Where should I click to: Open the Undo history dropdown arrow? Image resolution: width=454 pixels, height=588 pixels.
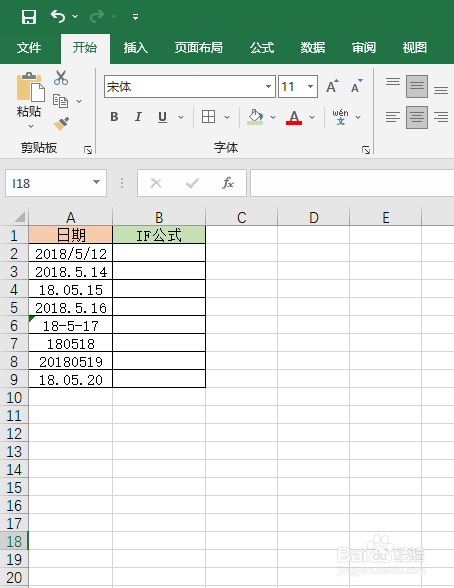(x=75, y=16)
